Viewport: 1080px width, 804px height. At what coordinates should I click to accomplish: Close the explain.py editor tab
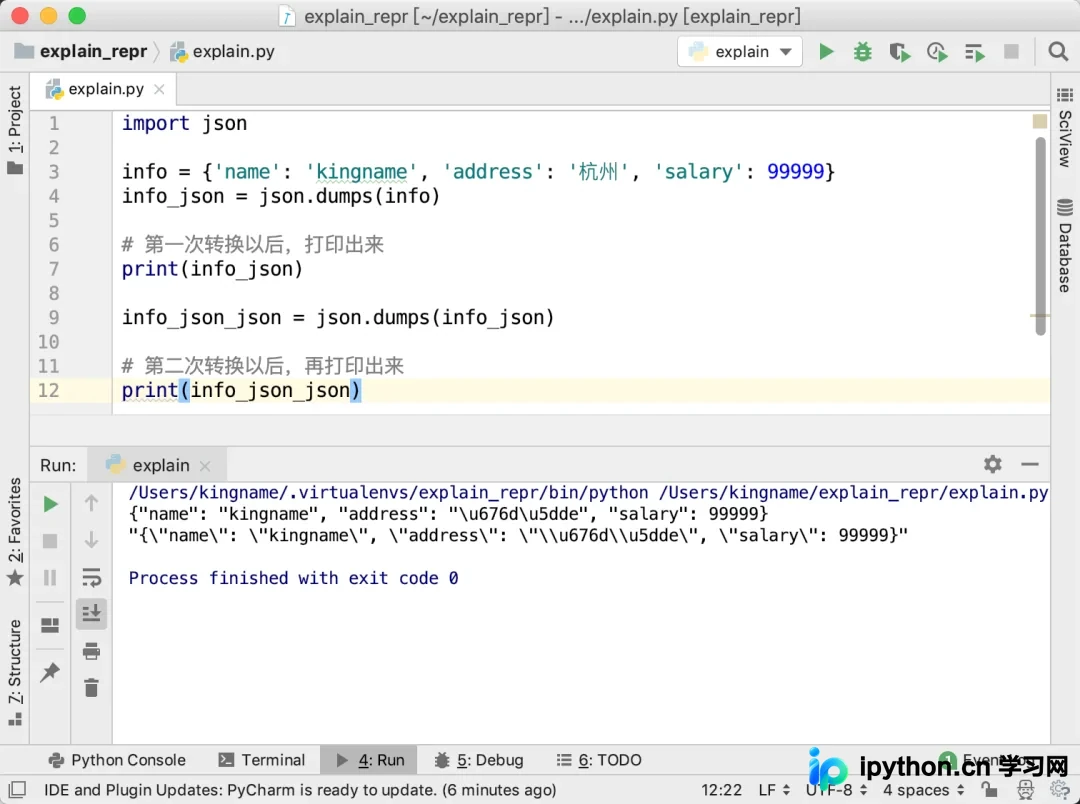[x=159, y=90]
